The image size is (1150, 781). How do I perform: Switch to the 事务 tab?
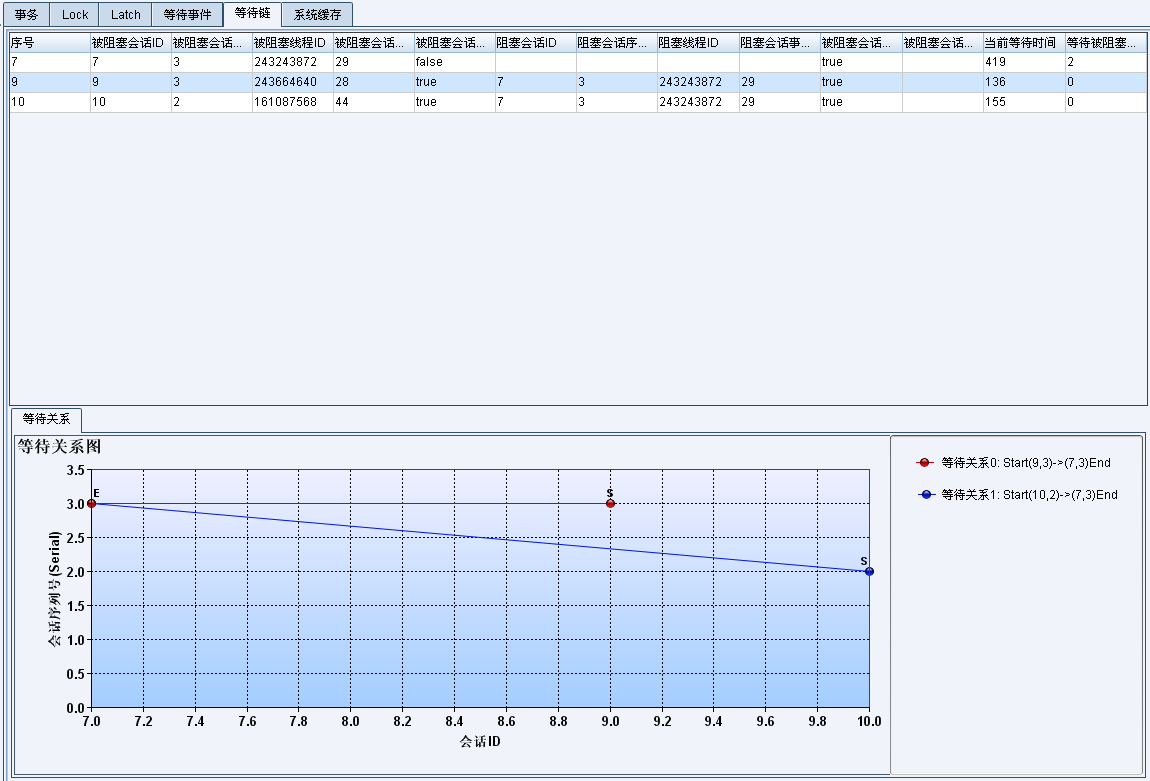point(26,15)
